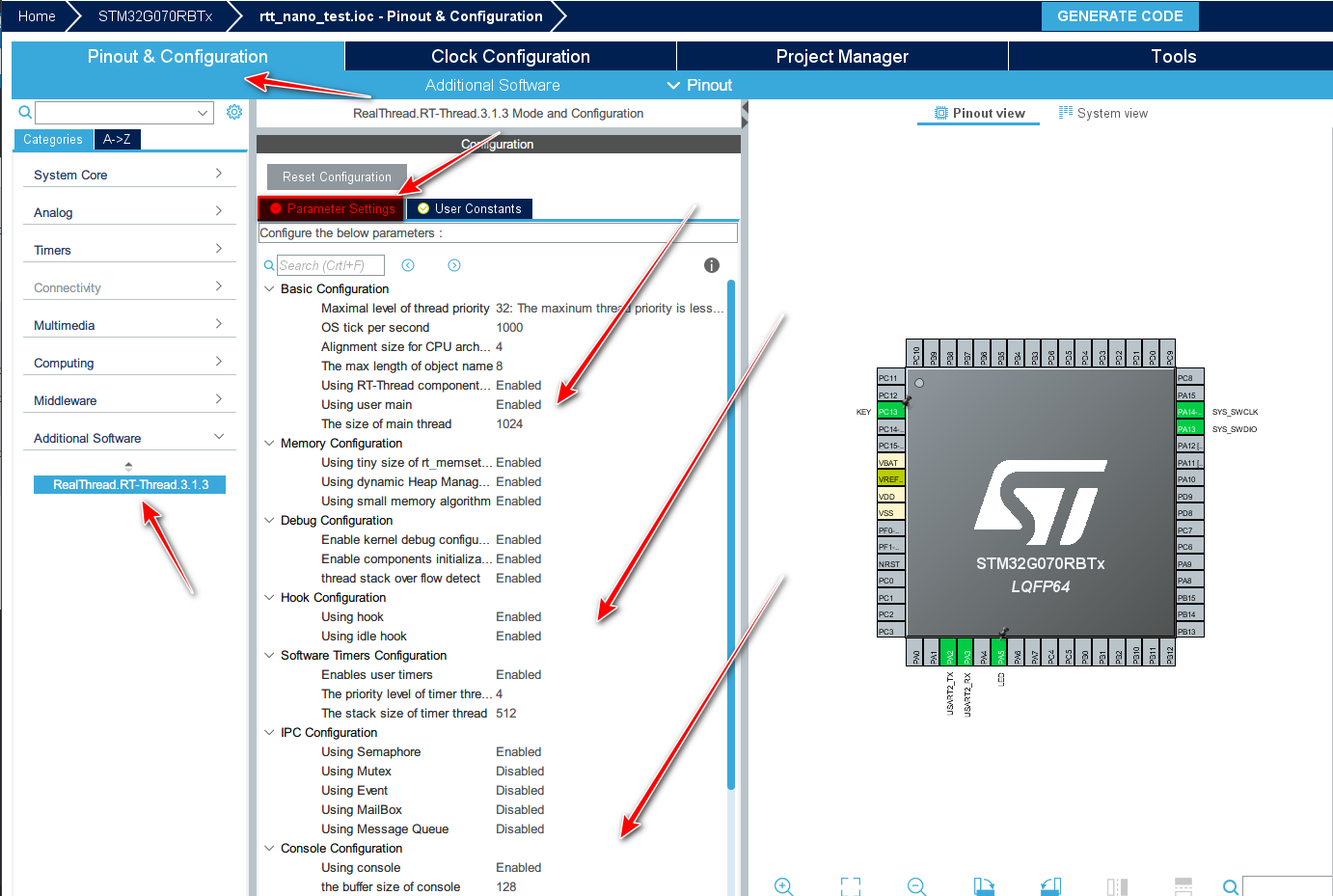Select the zoom in tool on pinout view
Screen dimensions: 1333x896
pyautogui.click(x=783, y=885)
